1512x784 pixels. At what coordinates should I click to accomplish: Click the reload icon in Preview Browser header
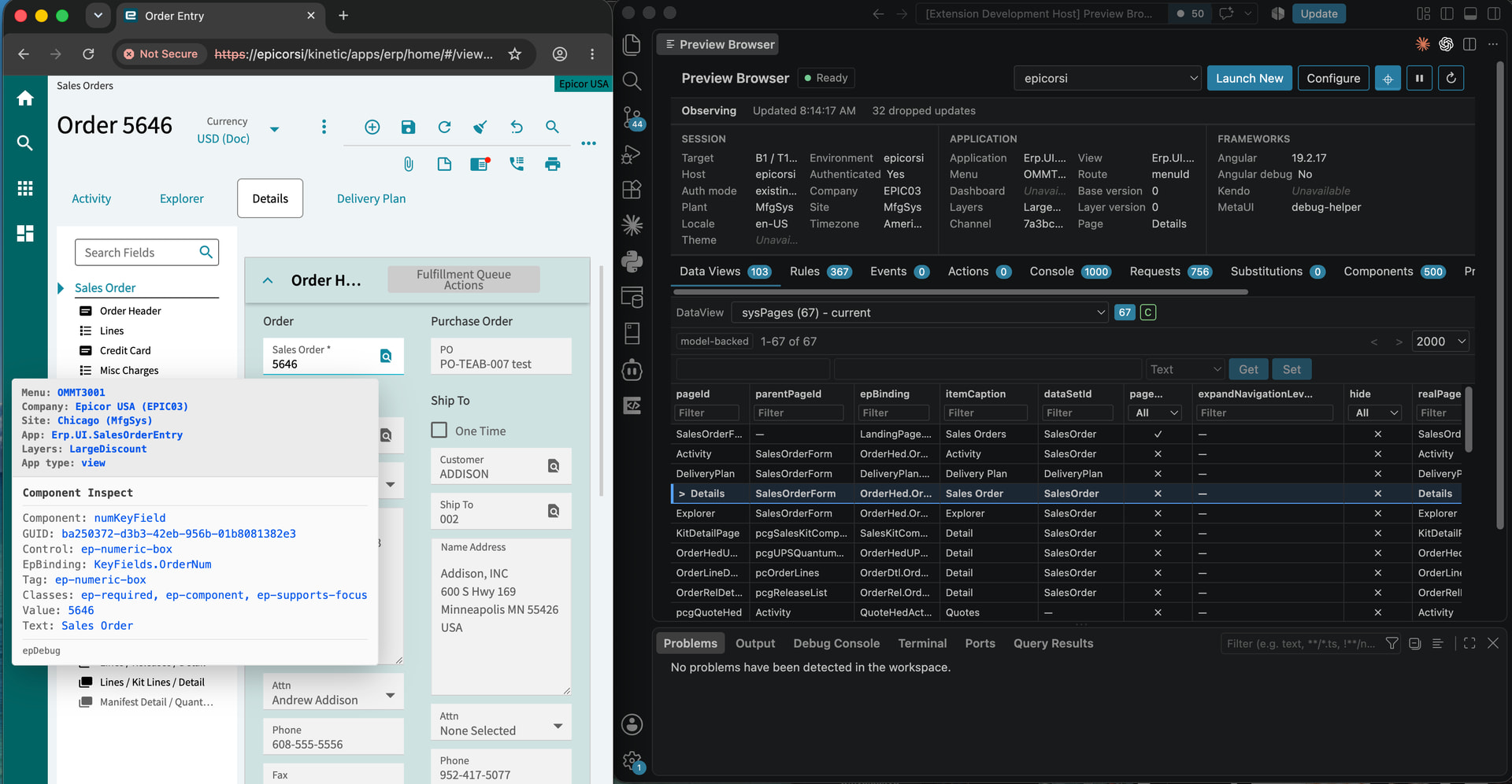coord(1451,79)
